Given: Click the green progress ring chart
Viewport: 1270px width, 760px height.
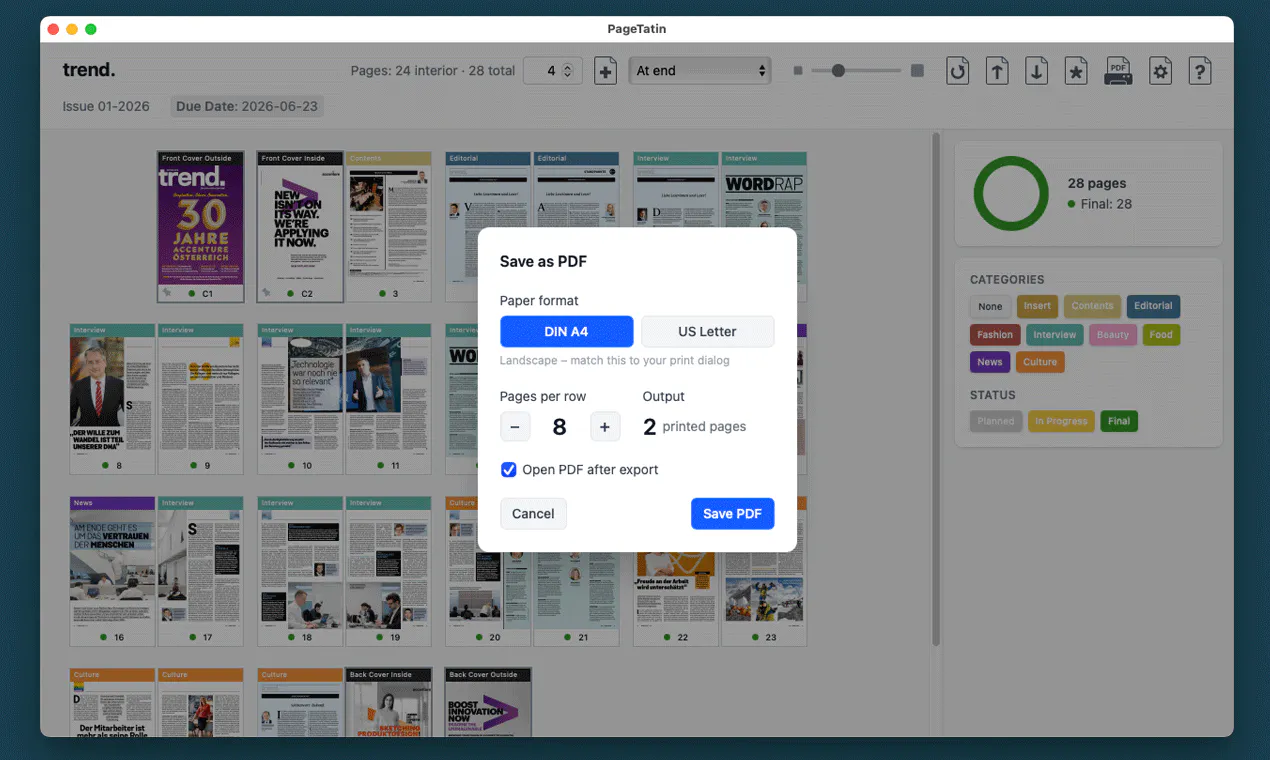Looking at the screenshot, I should pos(1011,193).
